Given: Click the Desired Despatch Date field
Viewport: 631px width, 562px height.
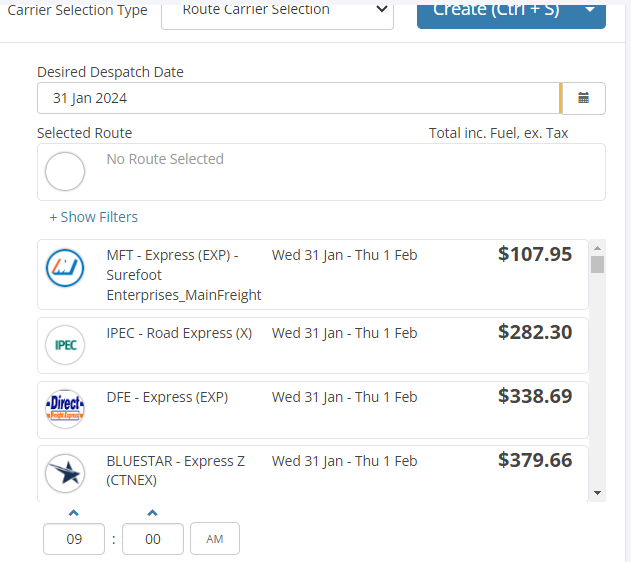Looking at the screenshot, I should pyautogui.click(x=298, y=98).
